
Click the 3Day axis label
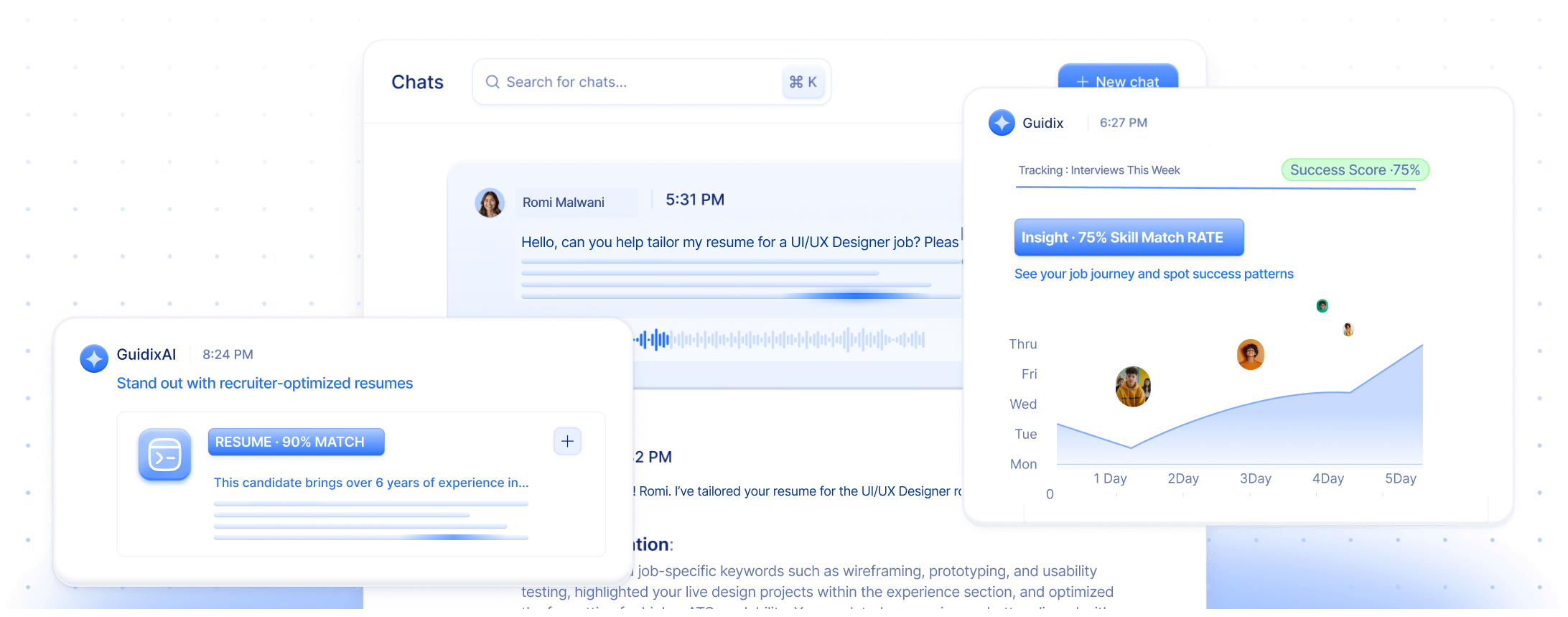pos(1256,478)
